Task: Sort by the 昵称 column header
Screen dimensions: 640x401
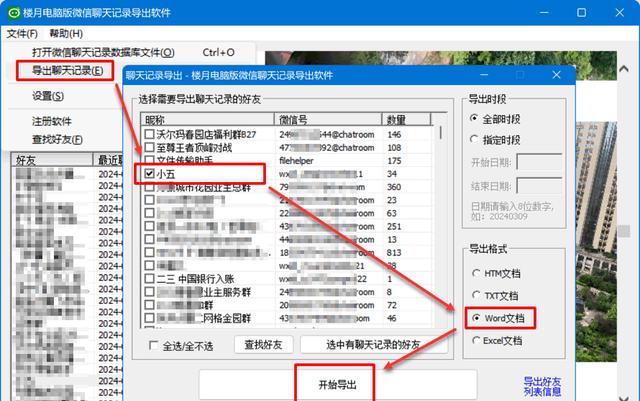Action: [207, 120]
